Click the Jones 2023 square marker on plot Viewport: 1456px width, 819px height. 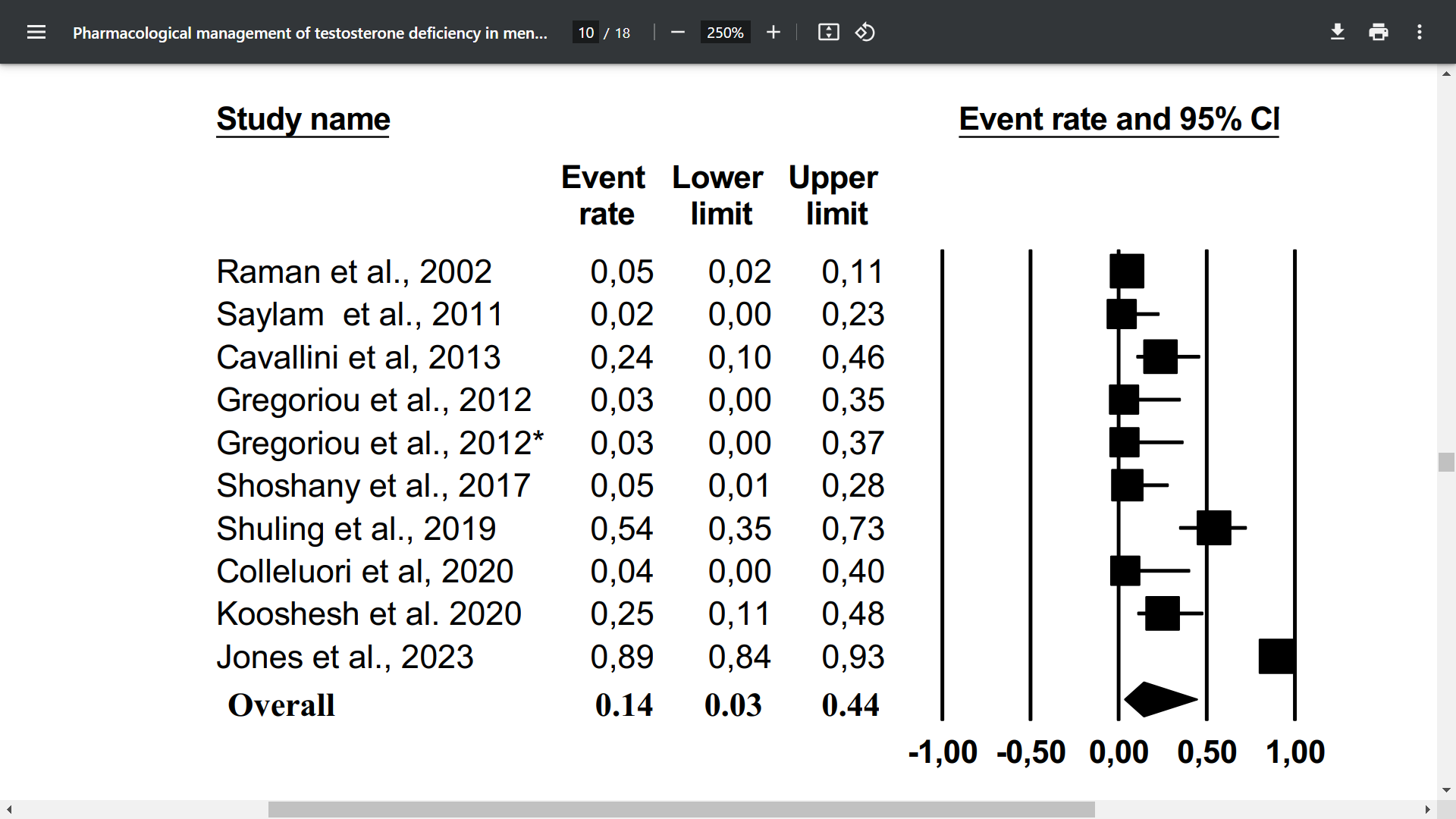[x=1277, y=656]
